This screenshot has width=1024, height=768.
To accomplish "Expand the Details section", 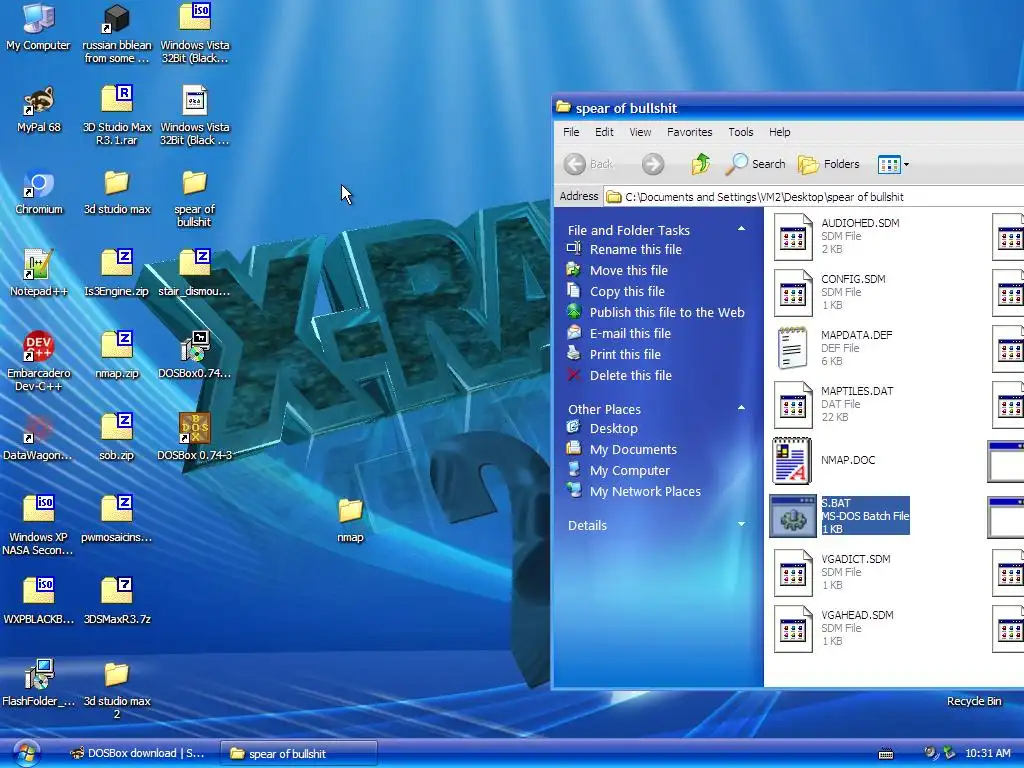I will (741, 524).
